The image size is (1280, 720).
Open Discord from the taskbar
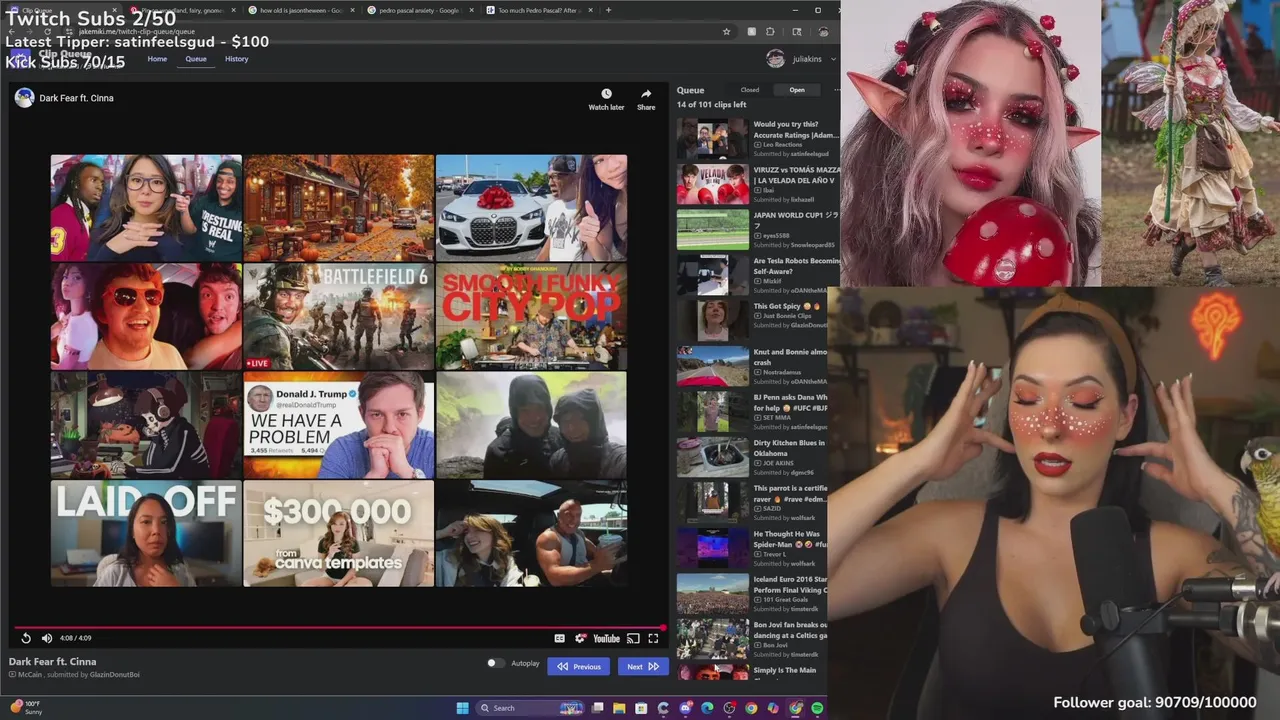pos(685,708)
